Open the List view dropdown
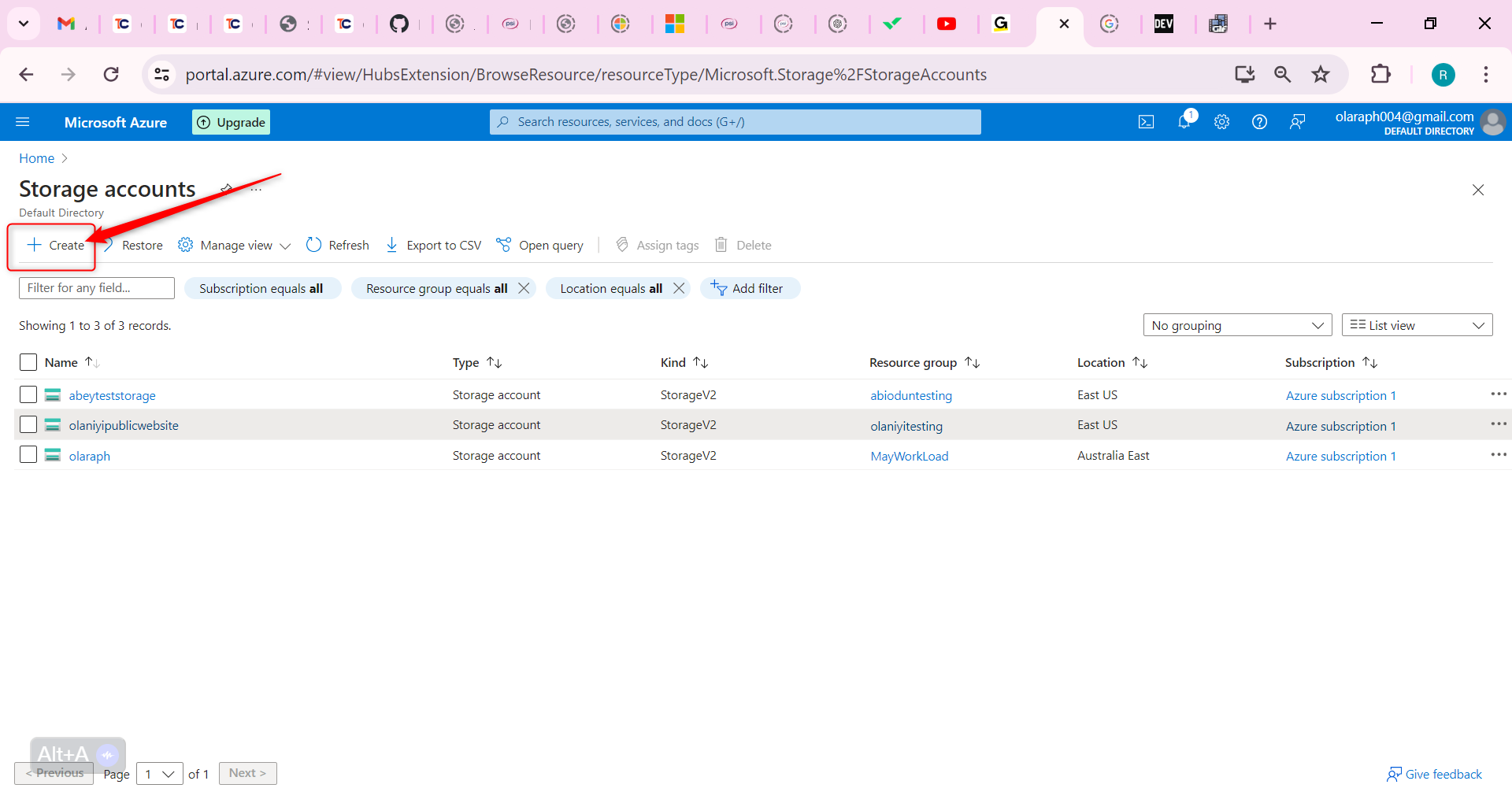1512x803 pixels. (x=1416, y=325)
